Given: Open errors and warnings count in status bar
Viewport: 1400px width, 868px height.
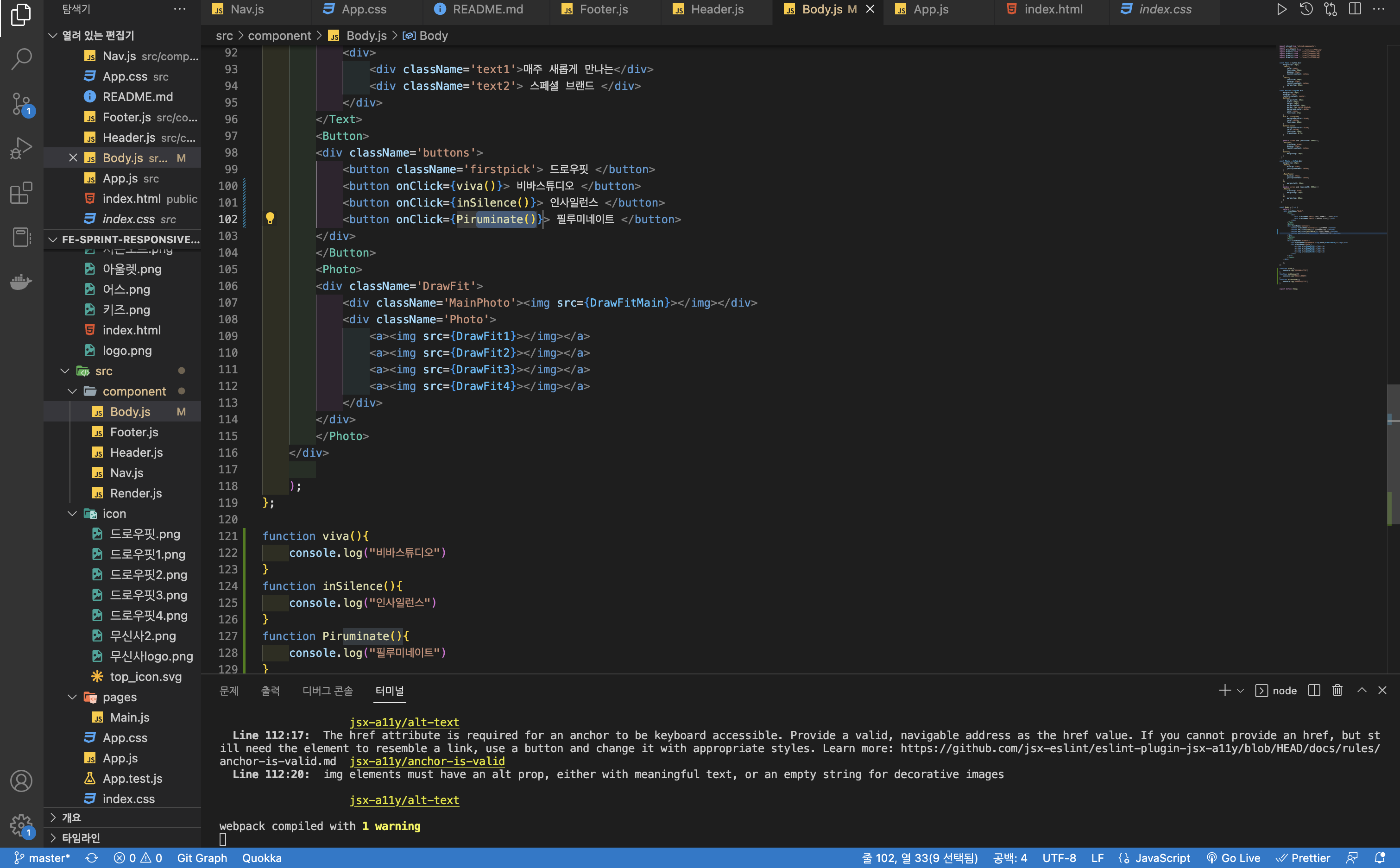Looking at the screenshot, I should pos(138,858).
